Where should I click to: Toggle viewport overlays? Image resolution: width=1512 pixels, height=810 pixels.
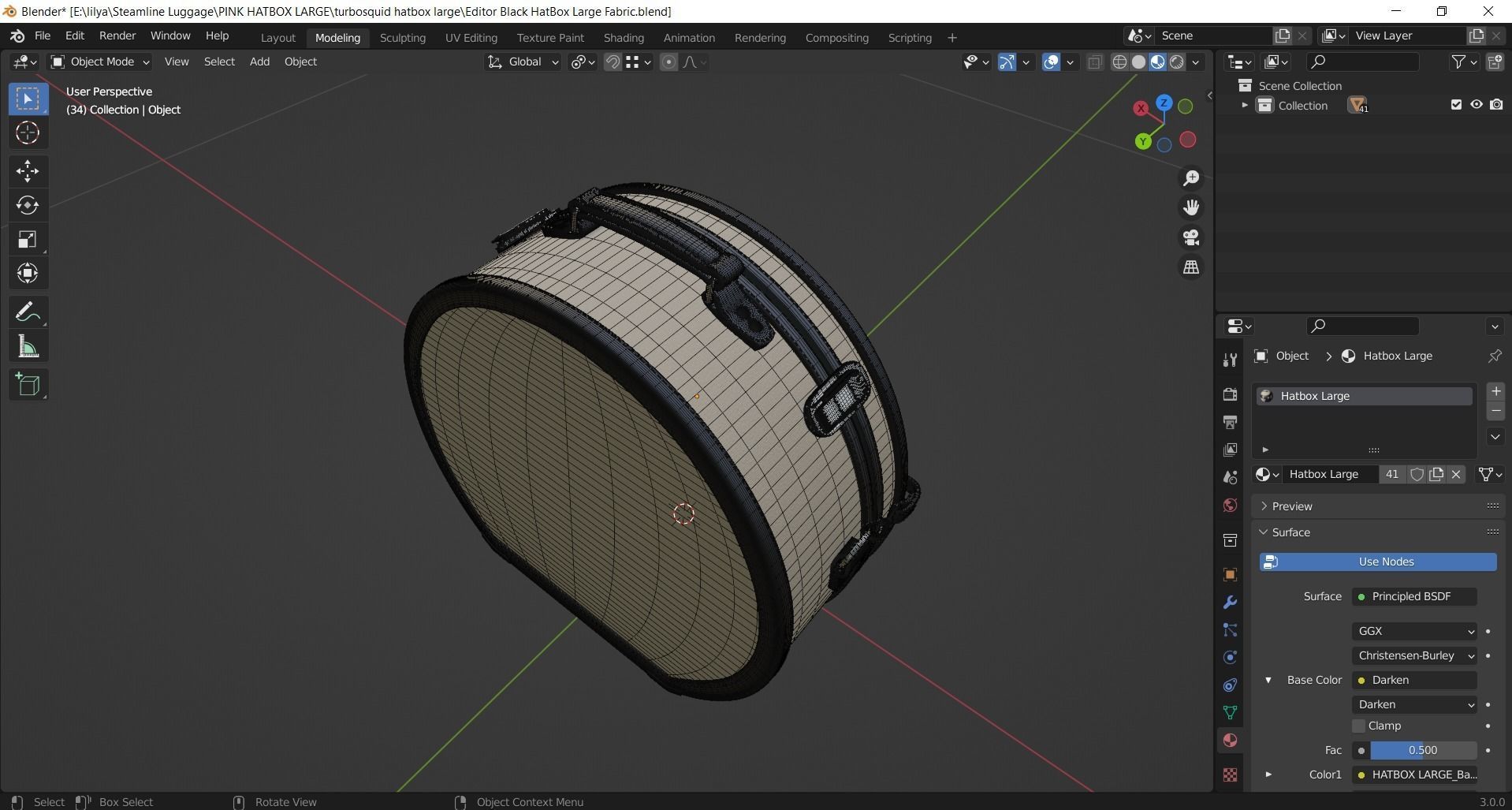pyautogui.click(x=1051, y=62)
